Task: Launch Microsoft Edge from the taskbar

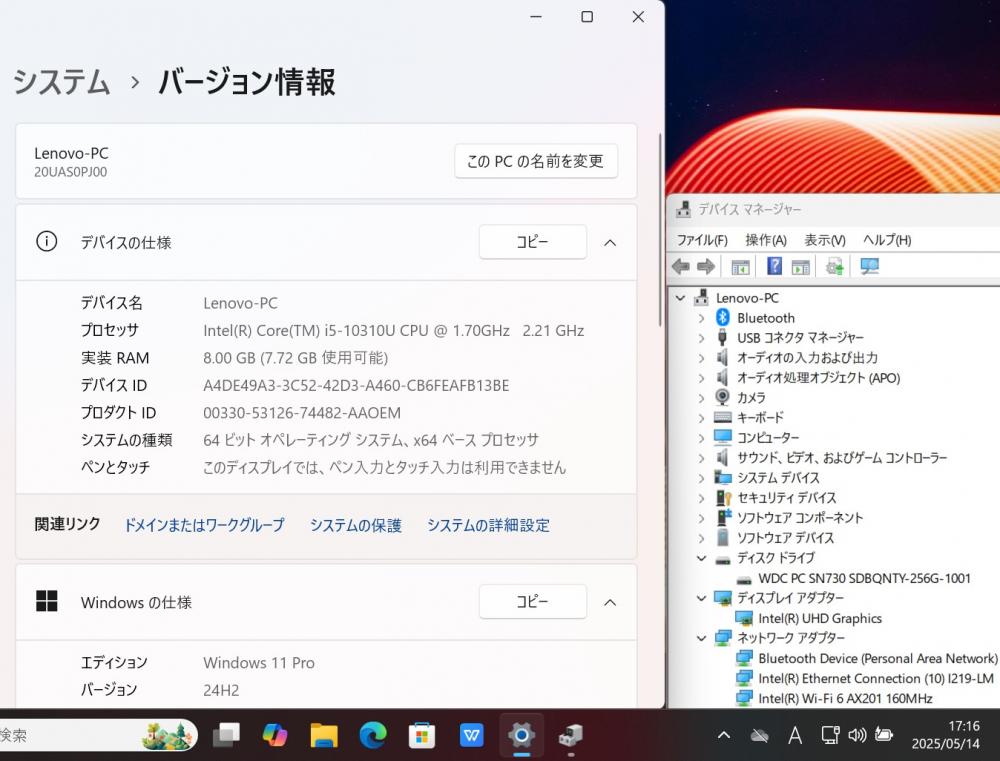Action: tap(373, 735)
